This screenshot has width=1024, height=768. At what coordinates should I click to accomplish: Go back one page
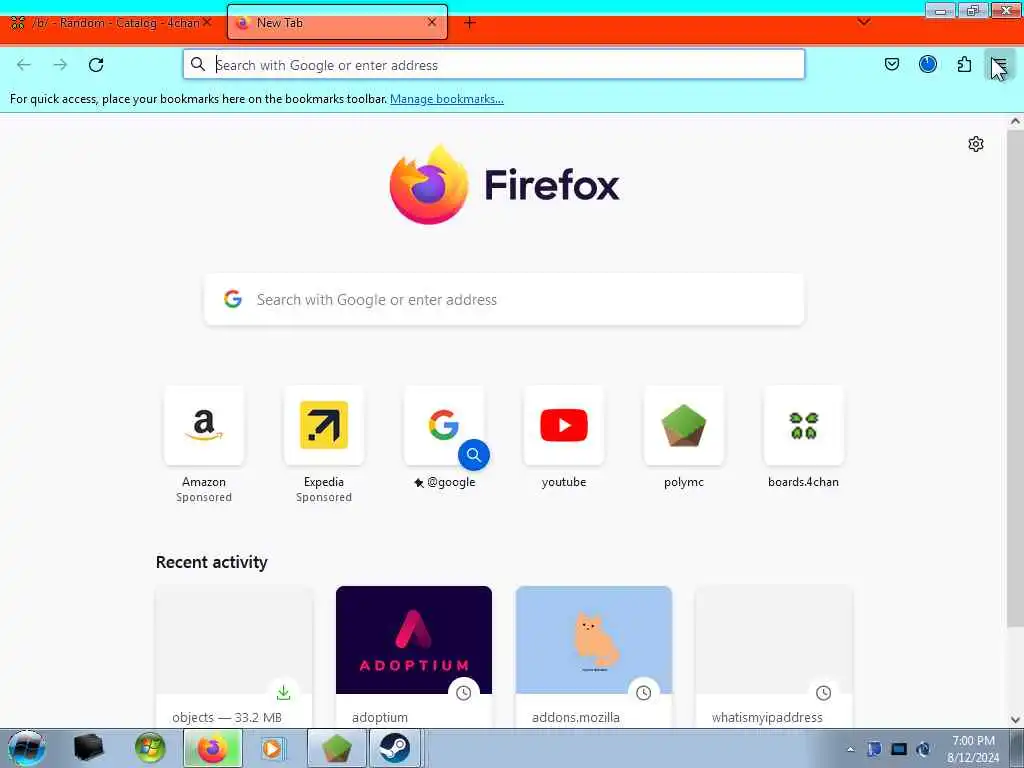(24, 65)
